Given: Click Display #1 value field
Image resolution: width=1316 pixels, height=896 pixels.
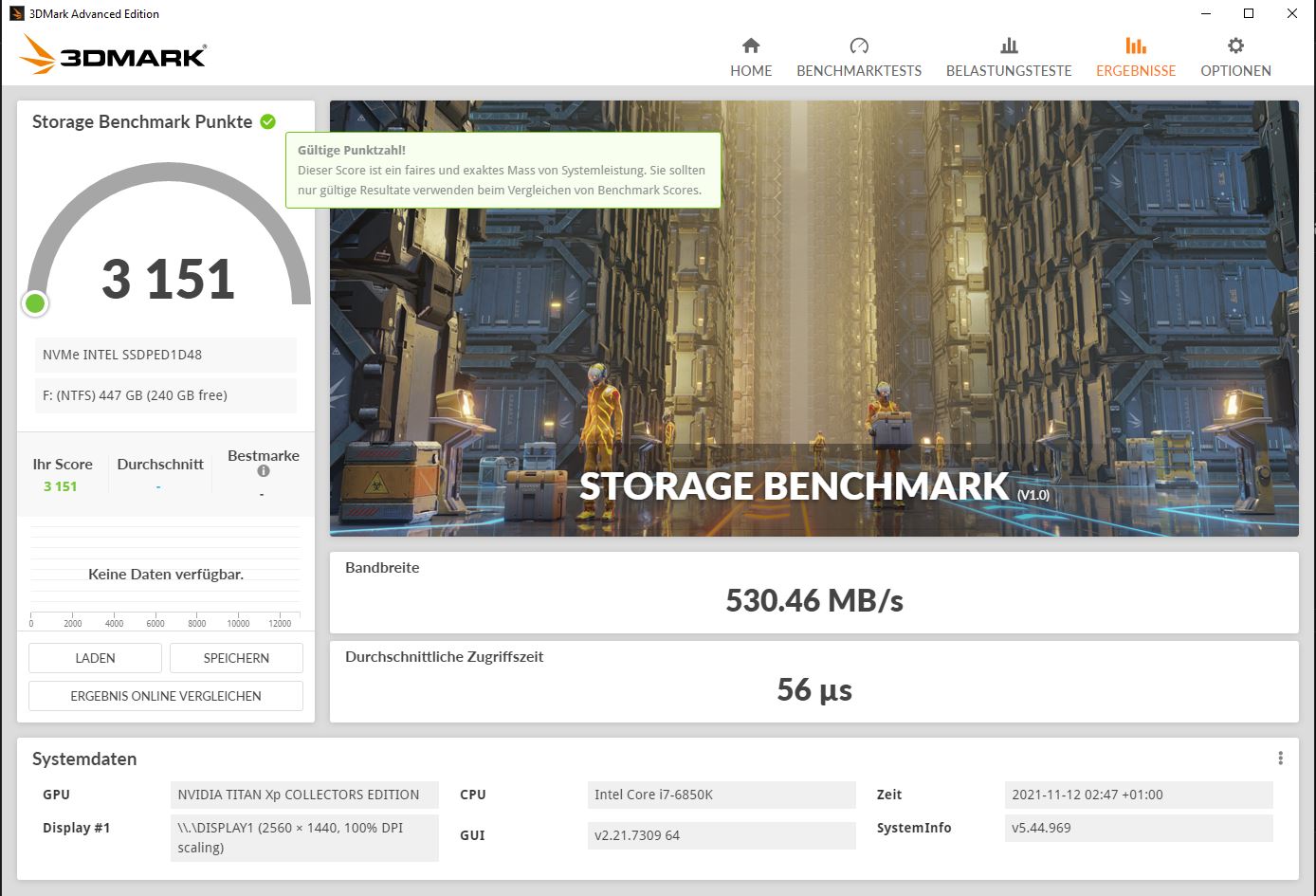Looking at the screenshot, I should 304,838.
